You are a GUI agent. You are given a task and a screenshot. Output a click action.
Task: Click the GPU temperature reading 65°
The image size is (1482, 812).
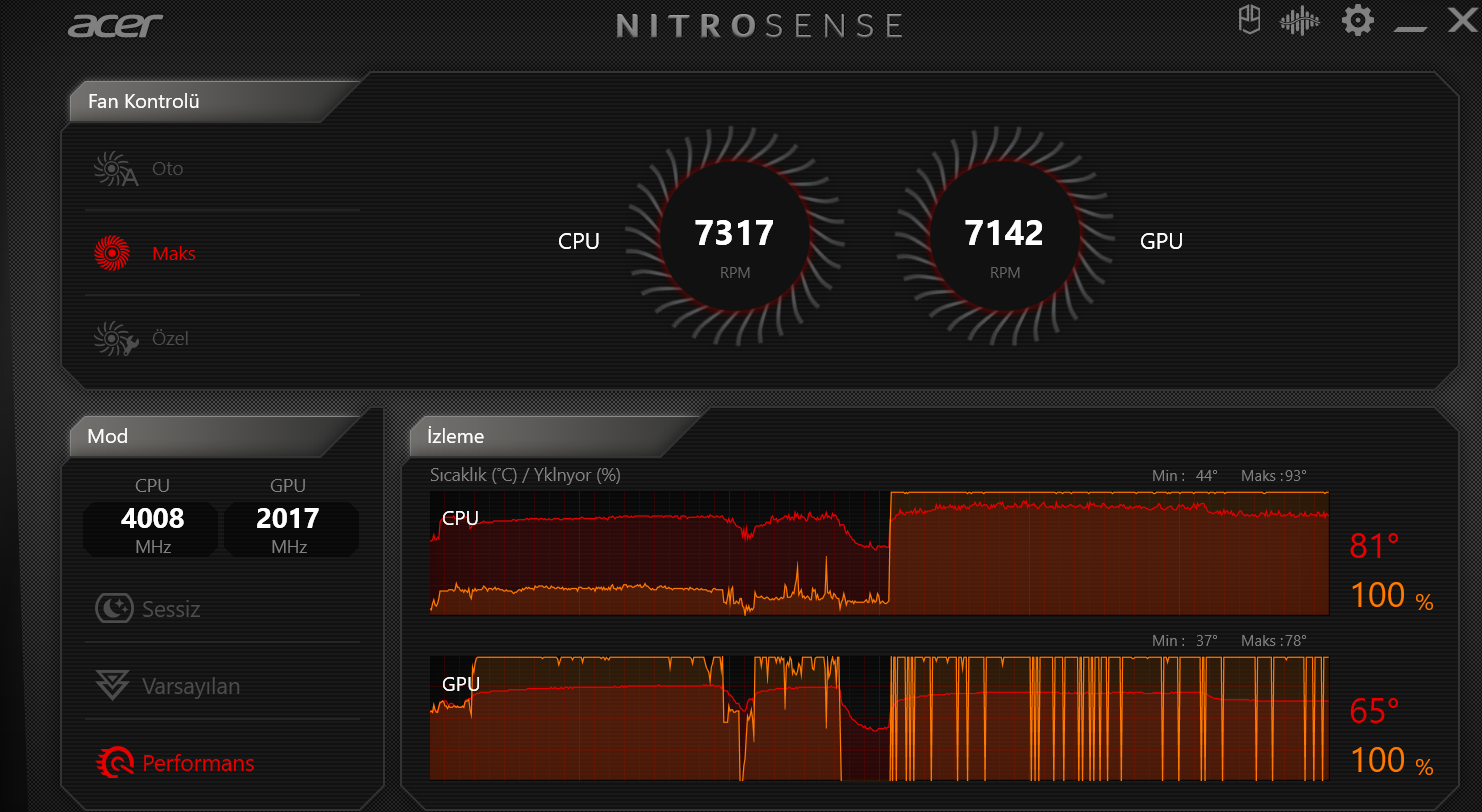1374,711
